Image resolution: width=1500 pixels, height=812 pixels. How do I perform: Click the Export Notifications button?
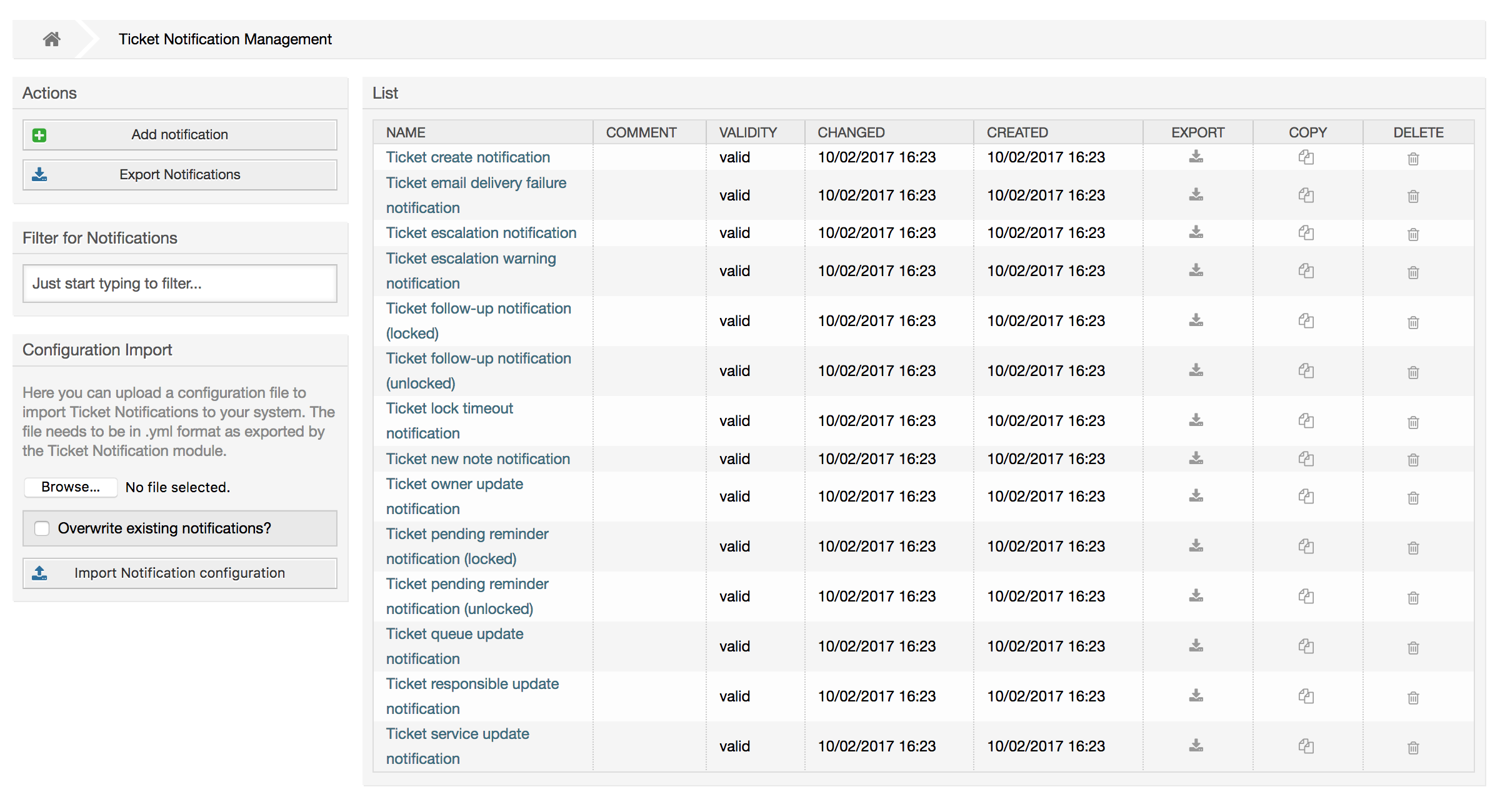179,174
